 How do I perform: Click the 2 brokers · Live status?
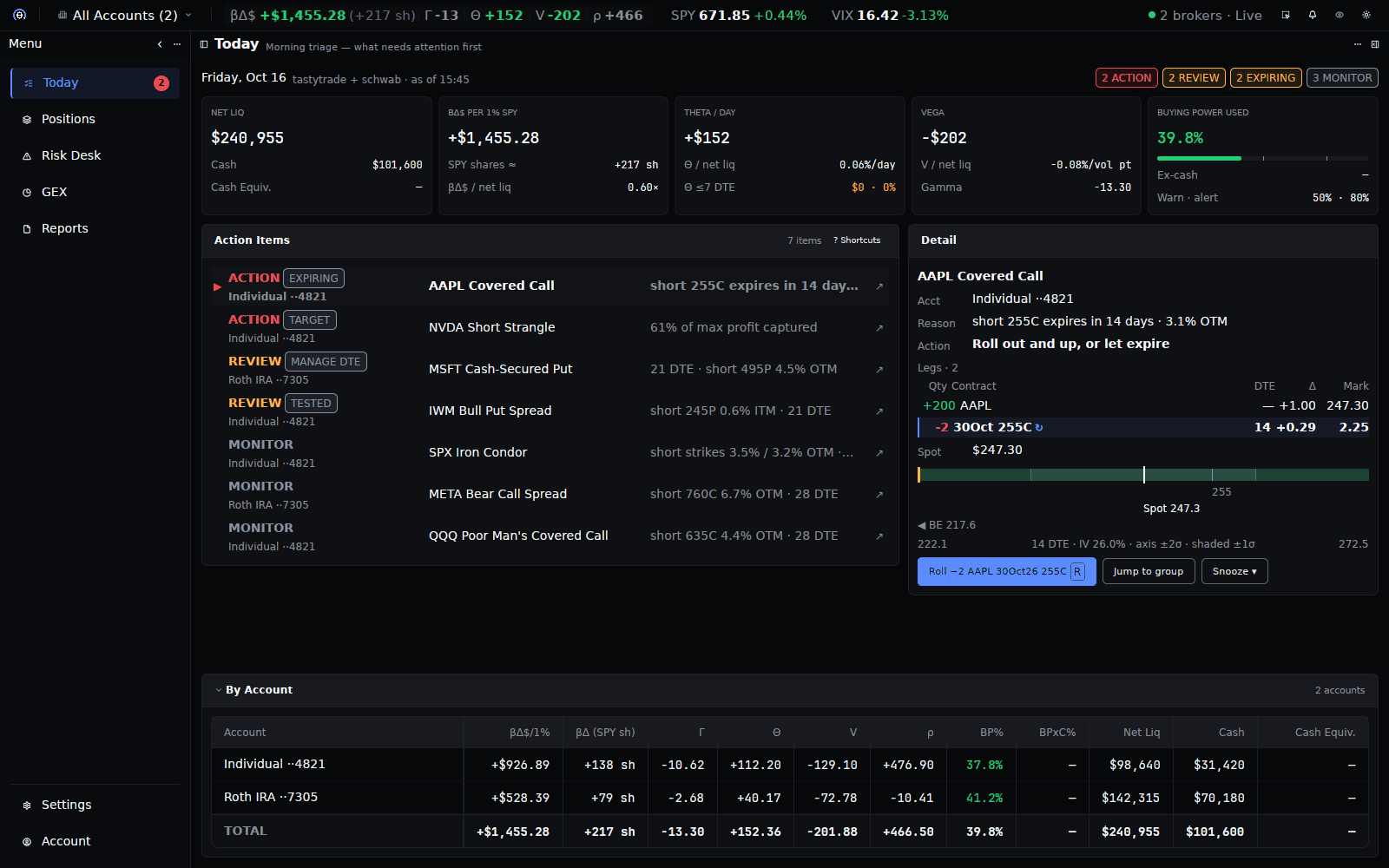[x=1205, y=16]
